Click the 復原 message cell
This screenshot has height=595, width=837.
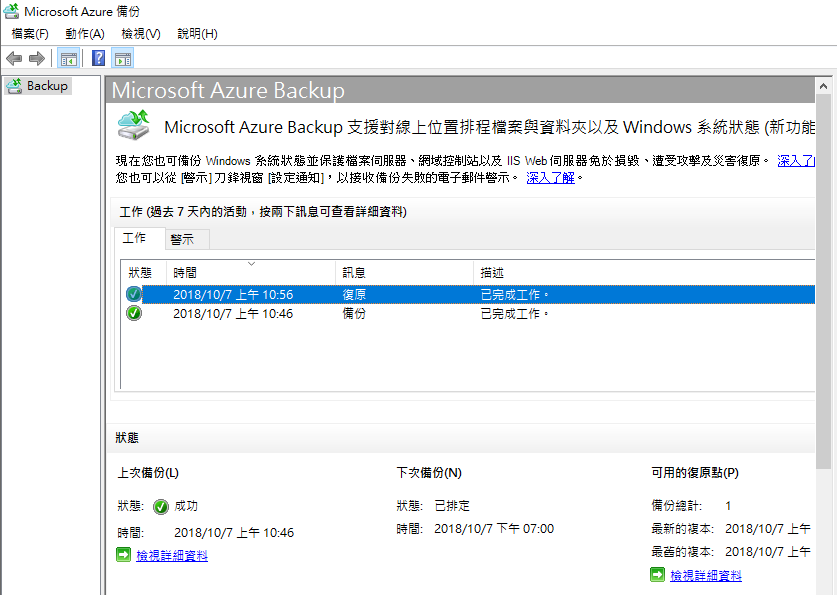(354, 295)
